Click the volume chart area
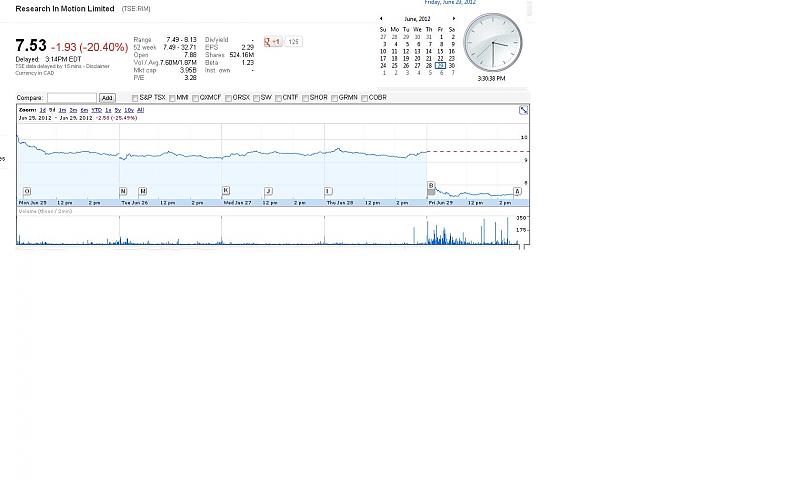This screenshot has height=500, width=800. tap(270, 232)
